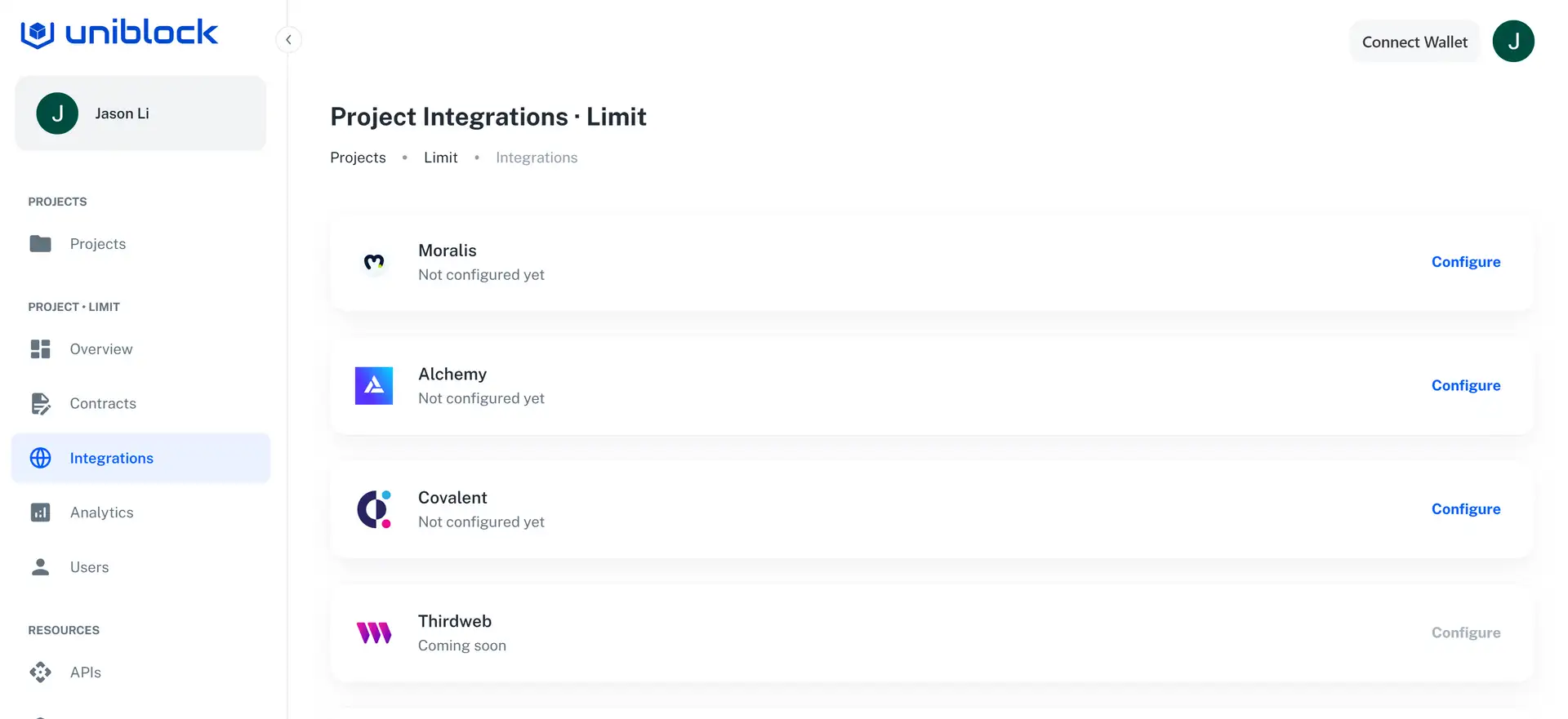
Task: Click the Alchemy logo icon
Action: coord(374,386)
